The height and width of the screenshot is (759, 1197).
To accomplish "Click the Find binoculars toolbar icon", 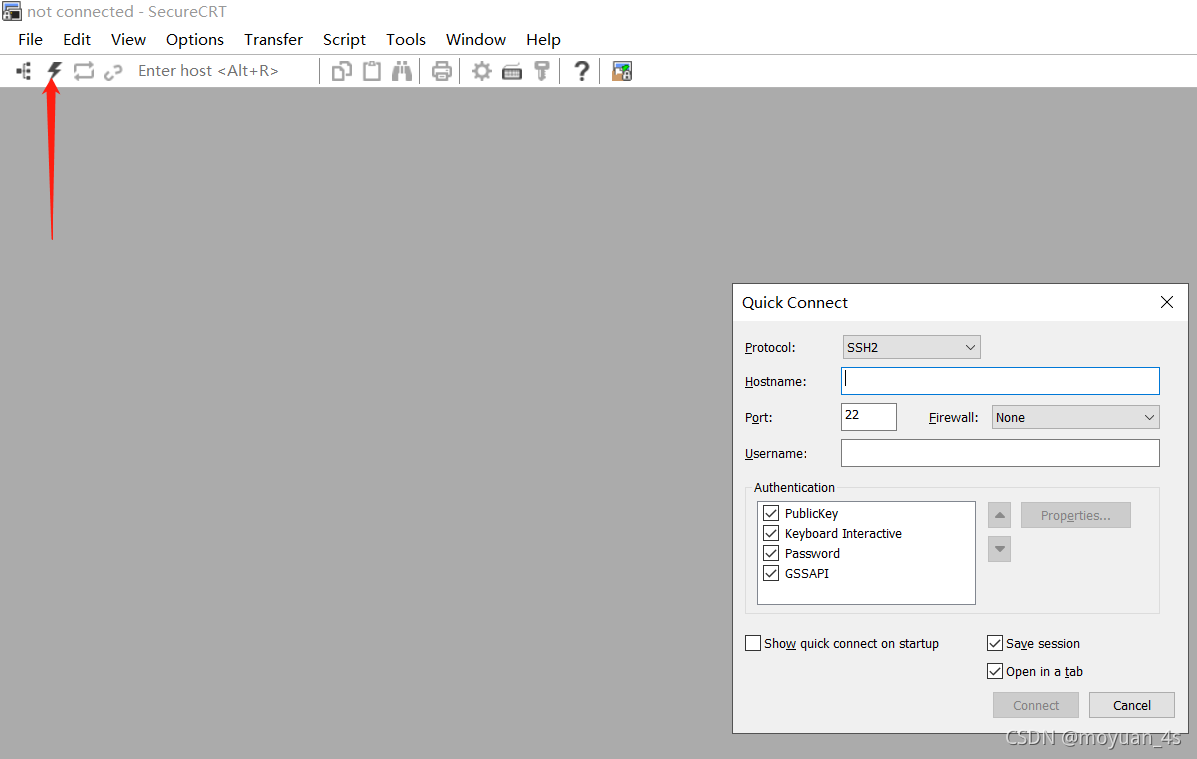I will click(x=402, y=71).
